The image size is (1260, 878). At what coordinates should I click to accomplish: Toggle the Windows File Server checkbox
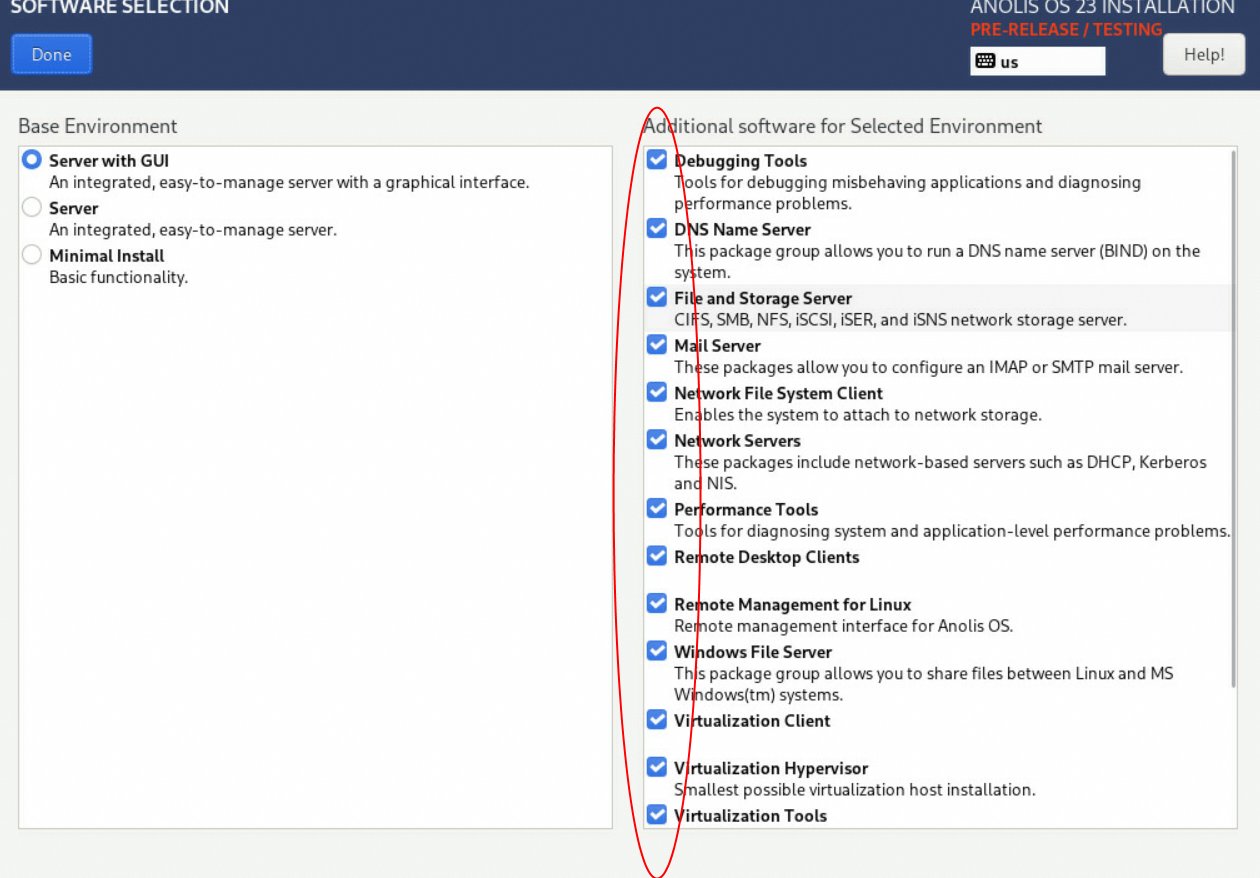[657, 651]
